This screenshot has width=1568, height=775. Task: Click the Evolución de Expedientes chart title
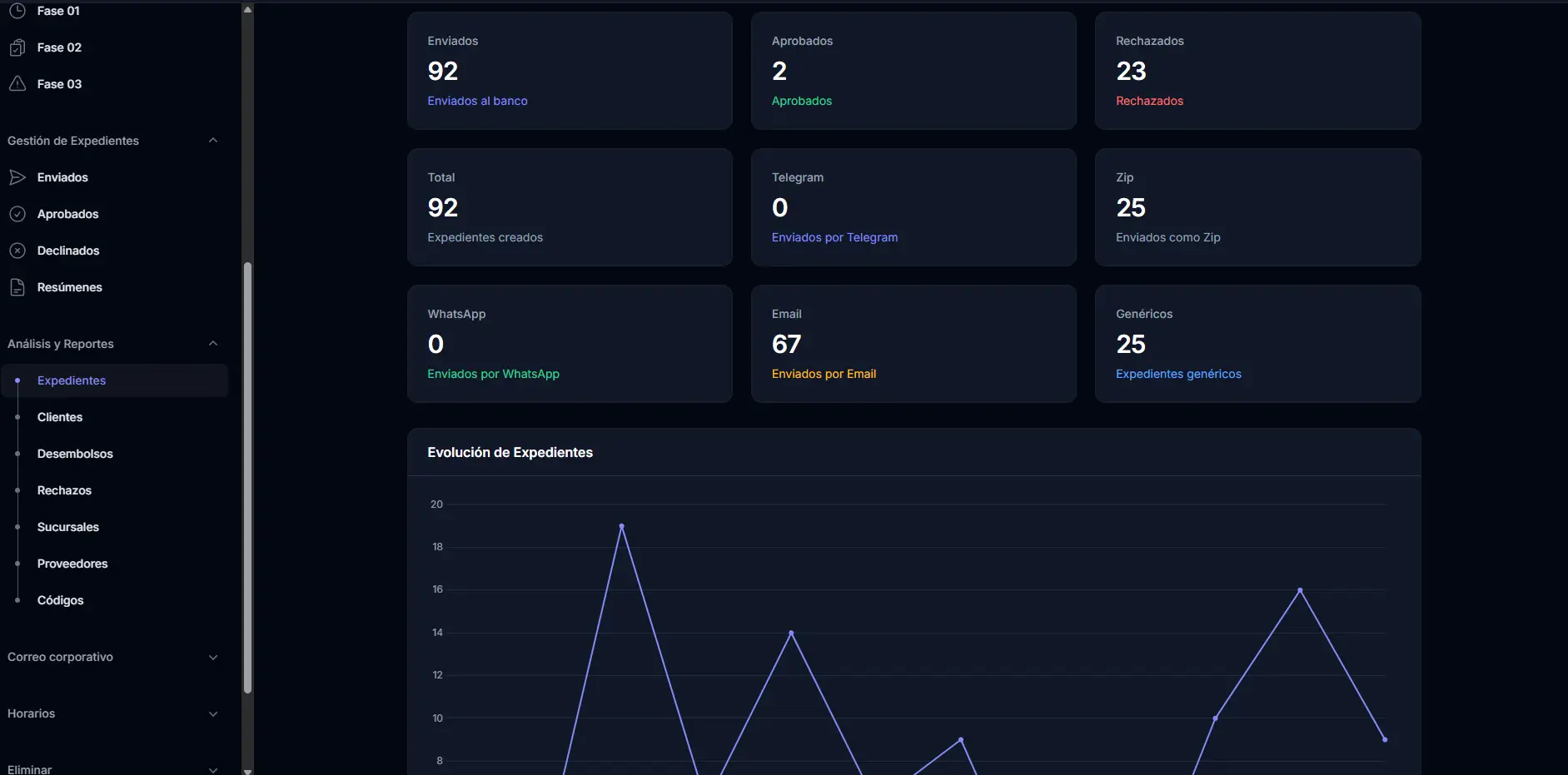point(510,452)
